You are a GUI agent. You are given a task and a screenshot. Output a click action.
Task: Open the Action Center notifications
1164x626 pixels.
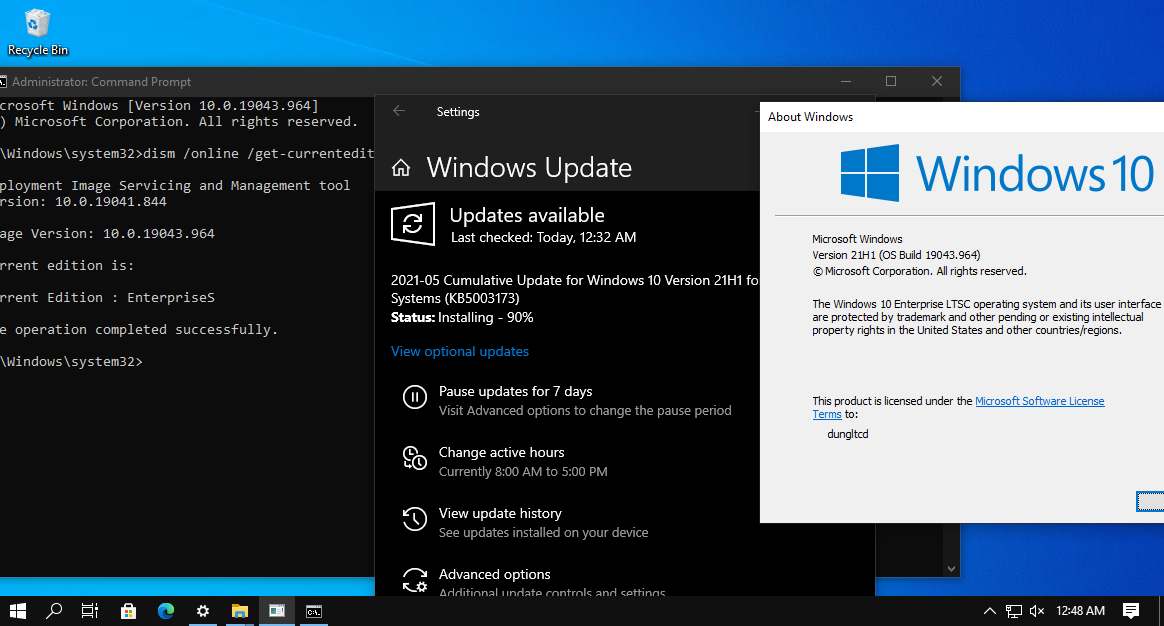(x=1131, y=611)
